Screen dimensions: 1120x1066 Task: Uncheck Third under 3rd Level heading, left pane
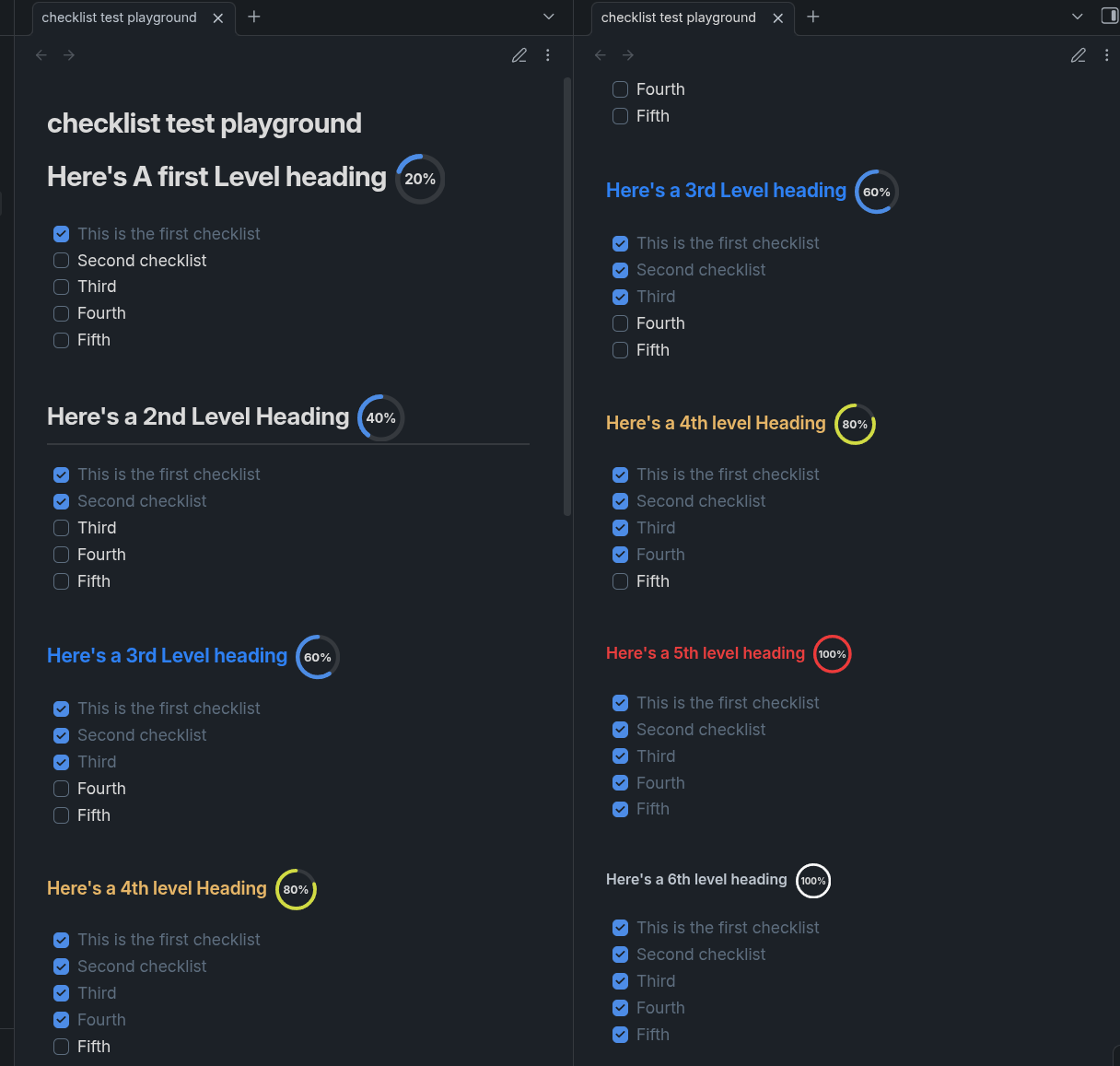62,762
